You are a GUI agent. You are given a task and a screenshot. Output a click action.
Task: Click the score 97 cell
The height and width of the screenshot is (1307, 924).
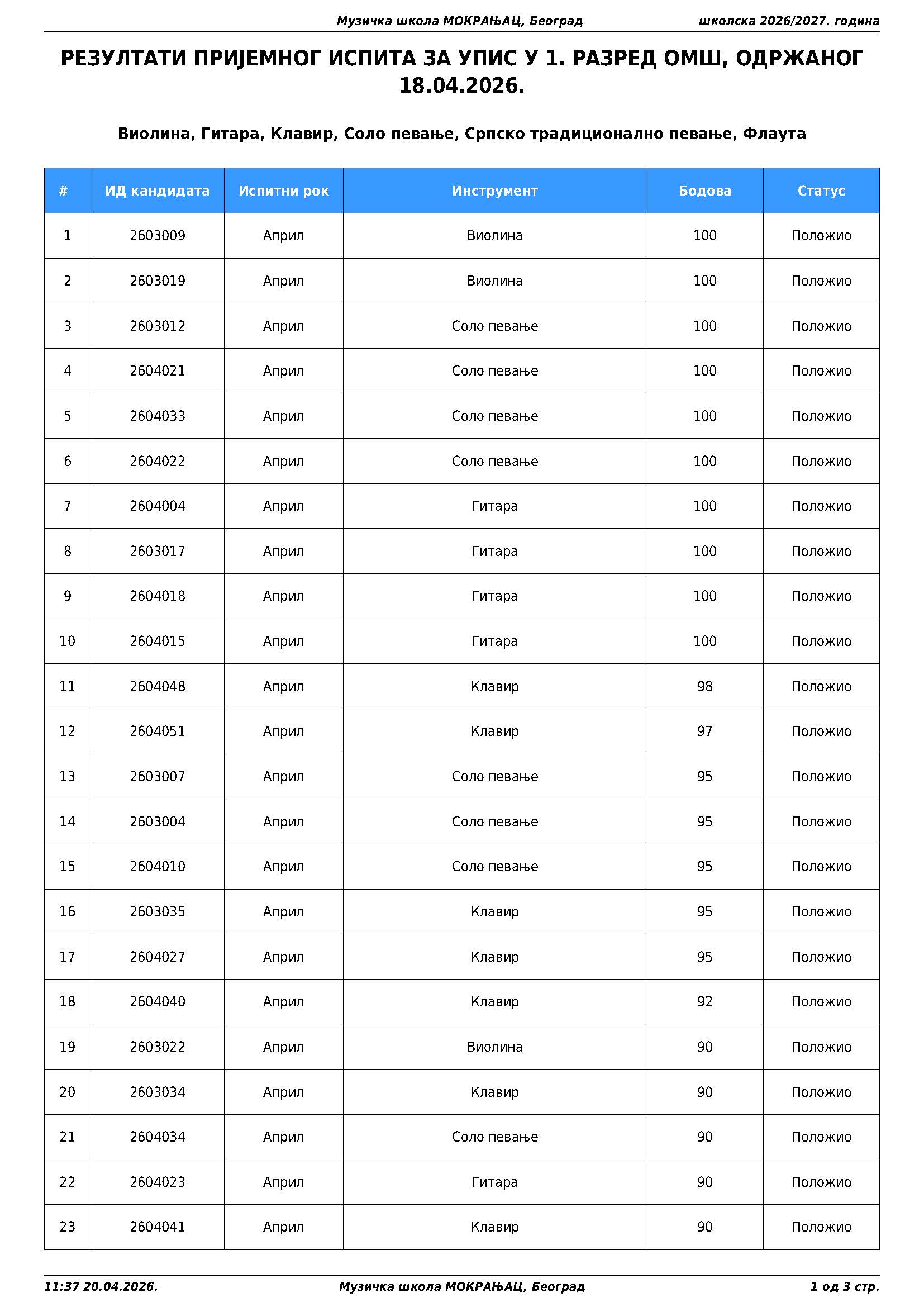point(704,731)
